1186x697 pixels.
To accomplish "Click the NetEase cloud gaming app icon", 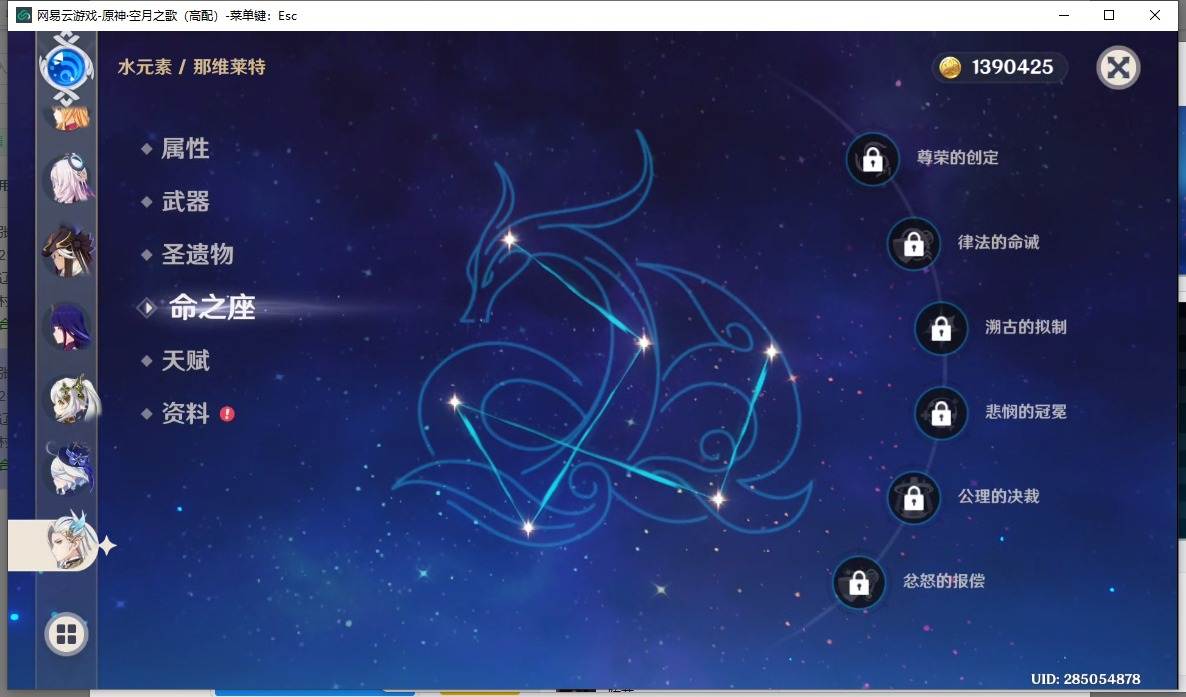I will (x=24, y=15).
